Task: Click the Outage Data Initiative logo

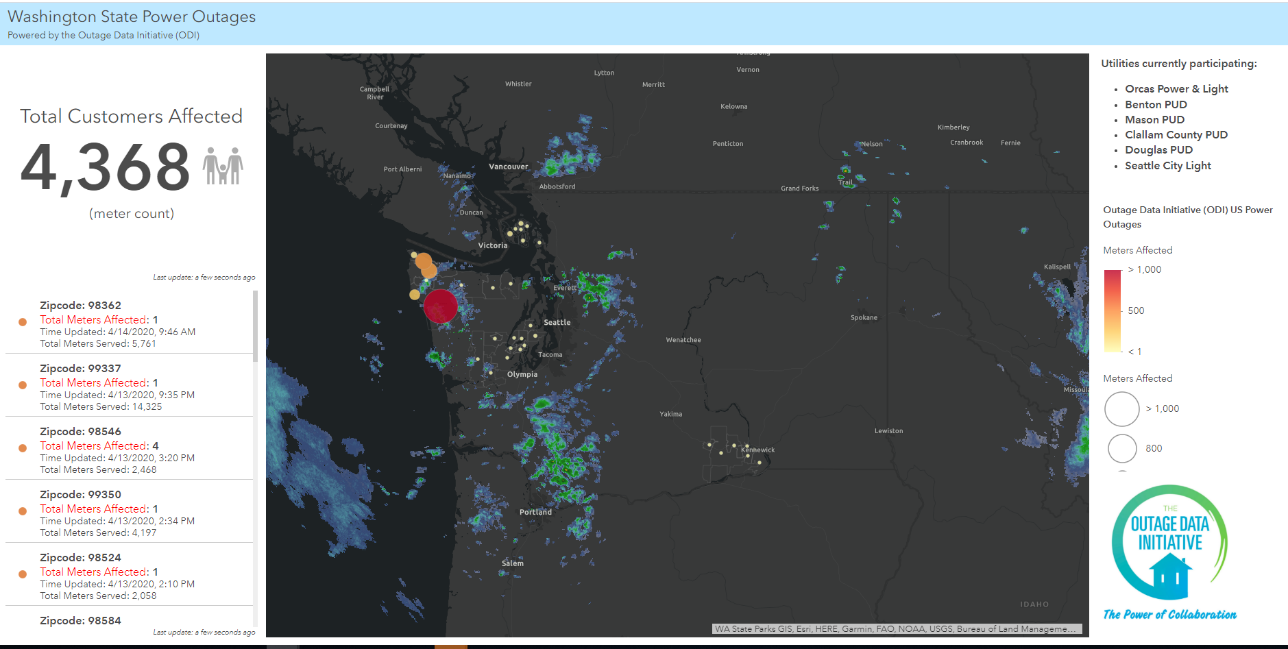Action: point(1168,543)
